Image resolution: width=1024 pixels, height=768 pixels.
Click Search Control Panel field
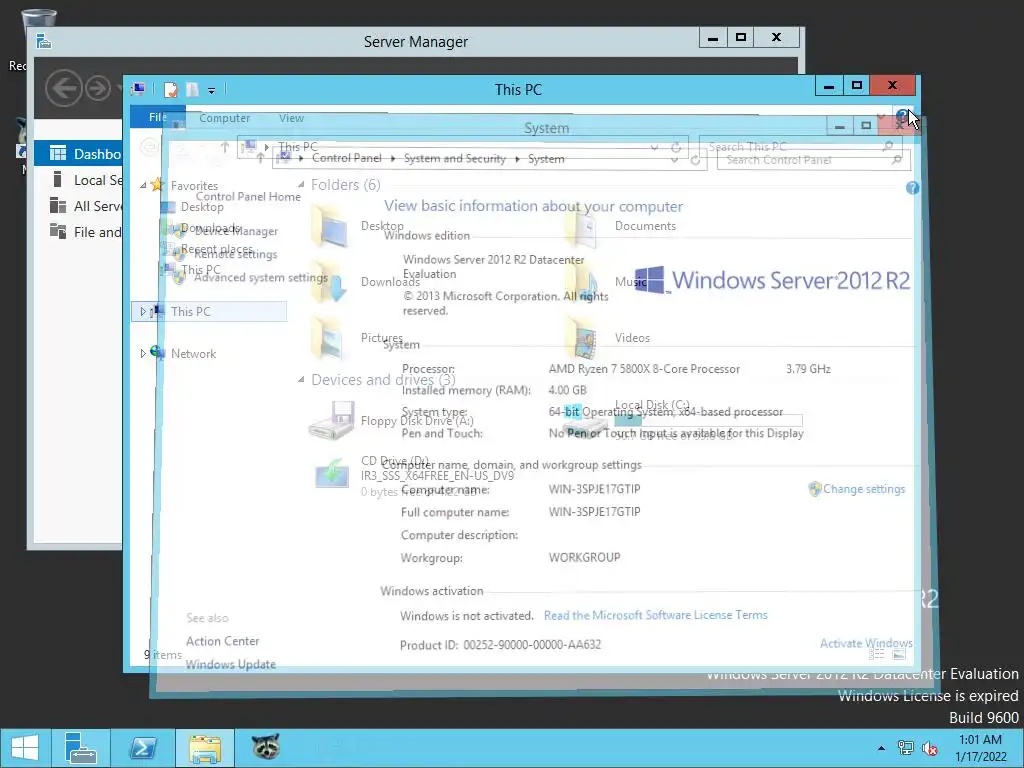tap(814, 160)
